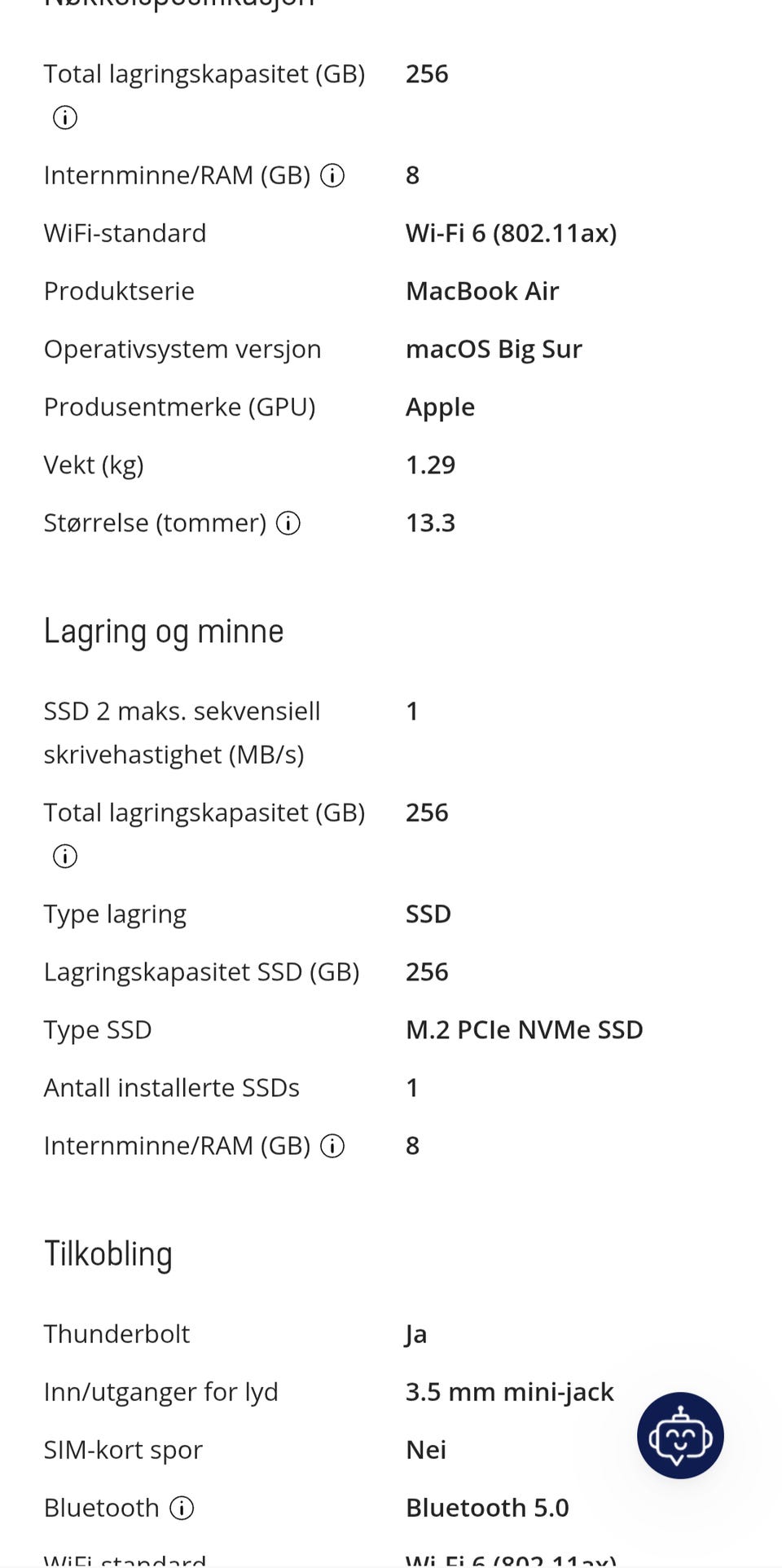Select the SIM-kort spor label
The image size is (782, 1568).
[123, 1450]
